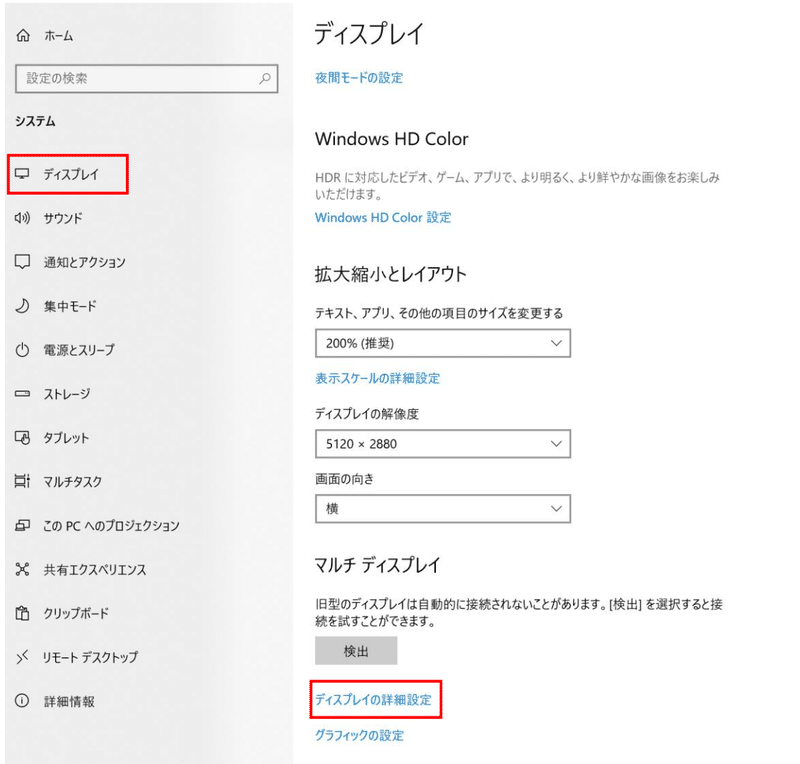800x764 pixels.
Task: Open この PC へのプロジェクション page
Action: coord(111,526)
